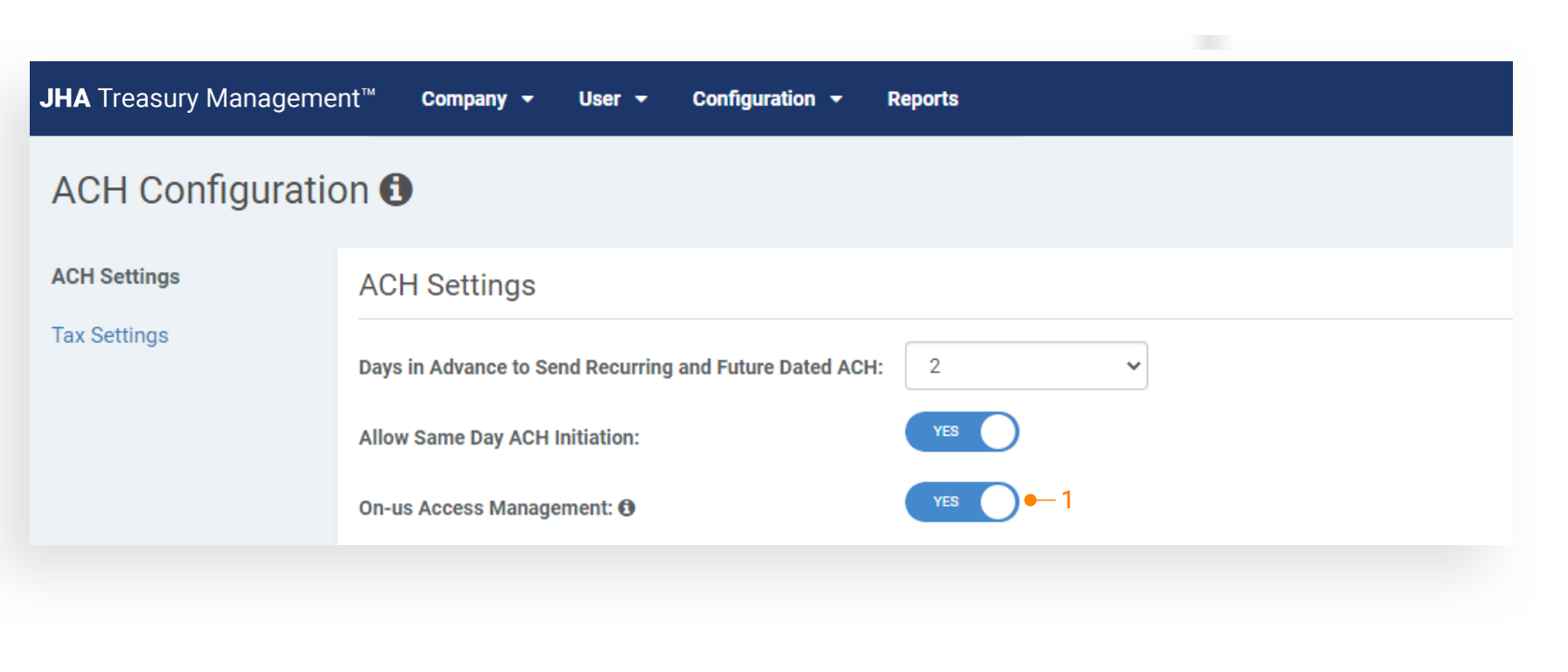Turn off the On-us Access Management switch
Screen dimensions: 1568x672
point(962,501)
